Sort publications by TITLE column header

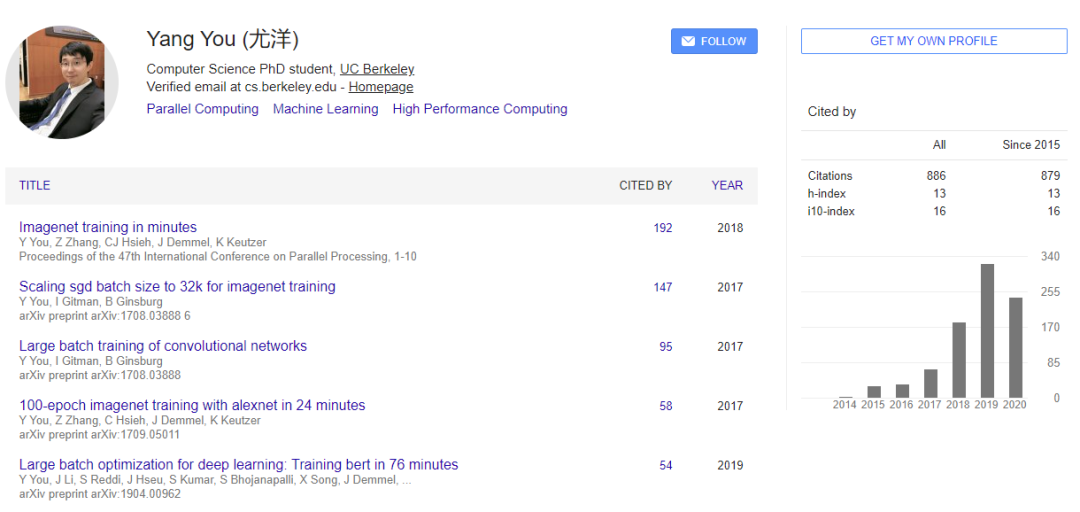(x=34, y=185)
